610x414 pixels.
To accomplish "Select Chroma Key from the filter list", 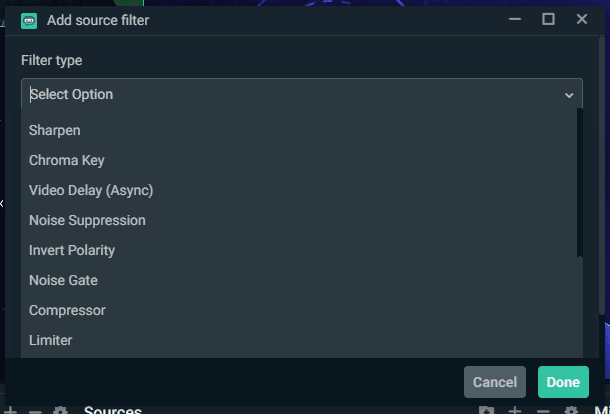I will click(x=302, y=160).
